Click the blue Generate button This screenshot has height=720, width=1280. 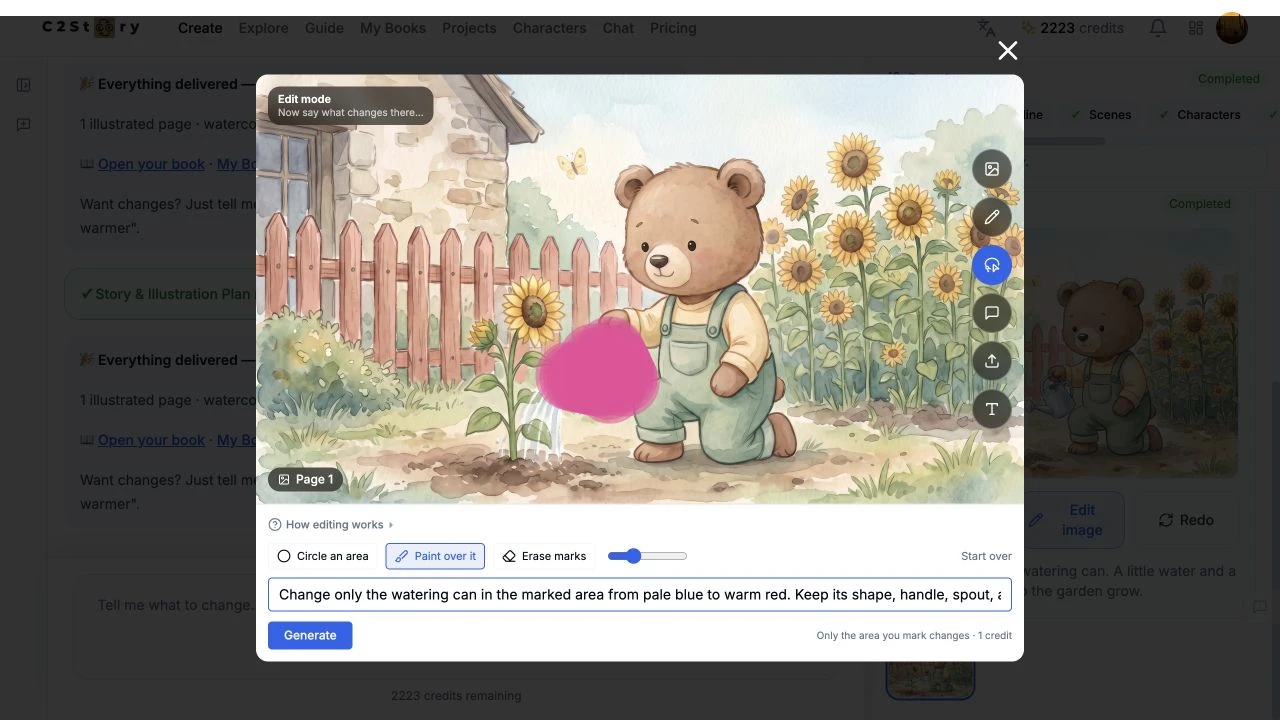310,635
